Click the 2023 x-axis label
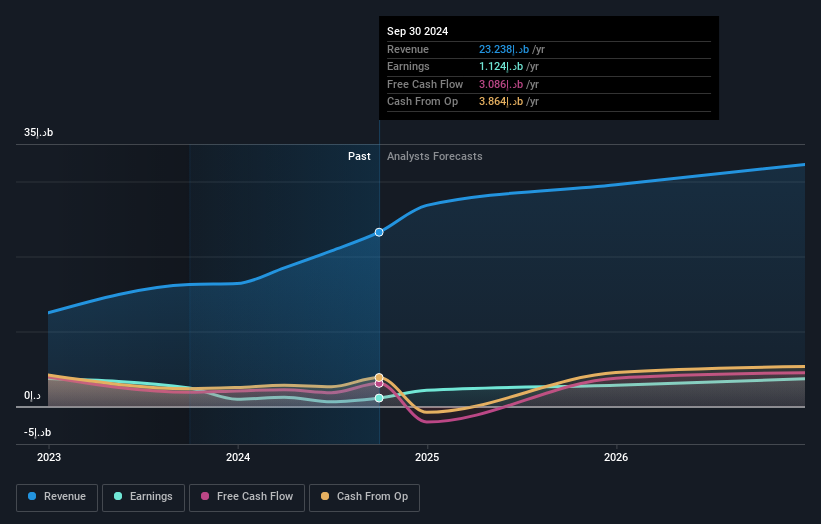Image resolution: width=821 pixels, height=524 pixels. coord(49,458)
